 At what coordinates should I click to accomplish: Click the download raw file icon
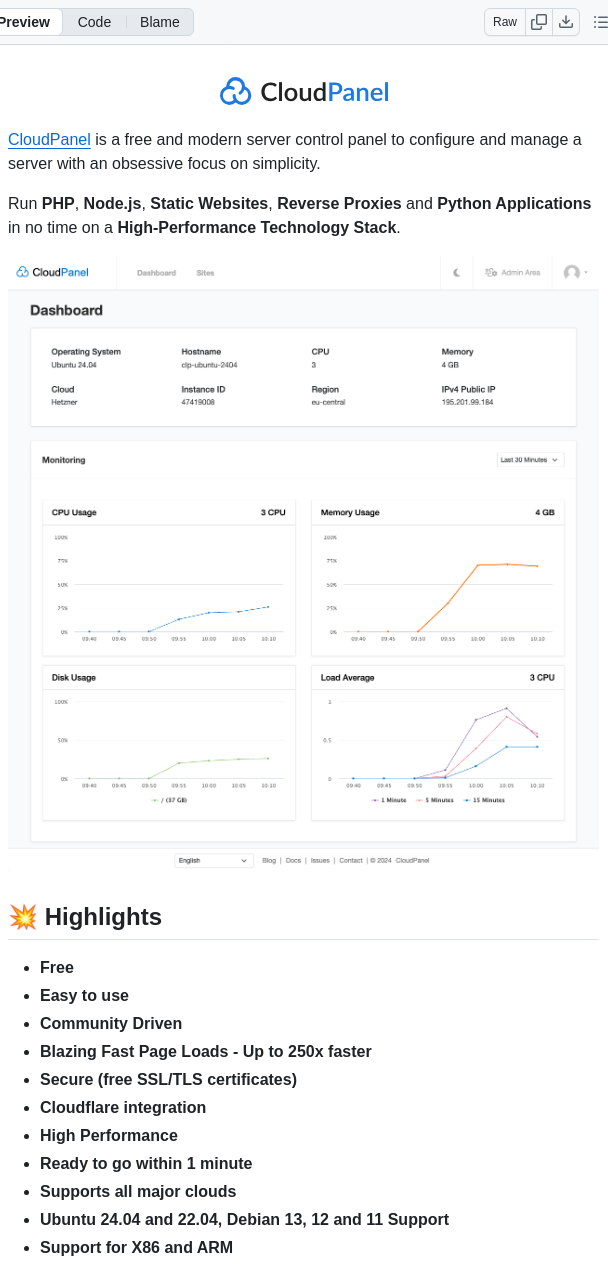[x=568, y=21]
